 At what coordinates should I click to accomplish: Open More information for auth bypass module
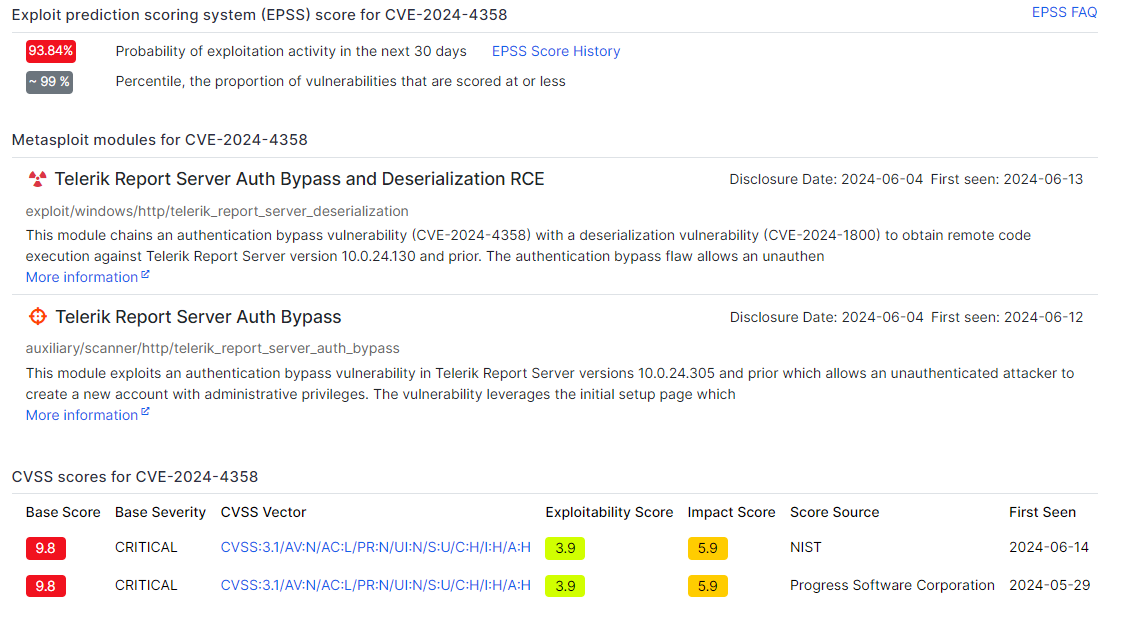(x=81, y=414)
